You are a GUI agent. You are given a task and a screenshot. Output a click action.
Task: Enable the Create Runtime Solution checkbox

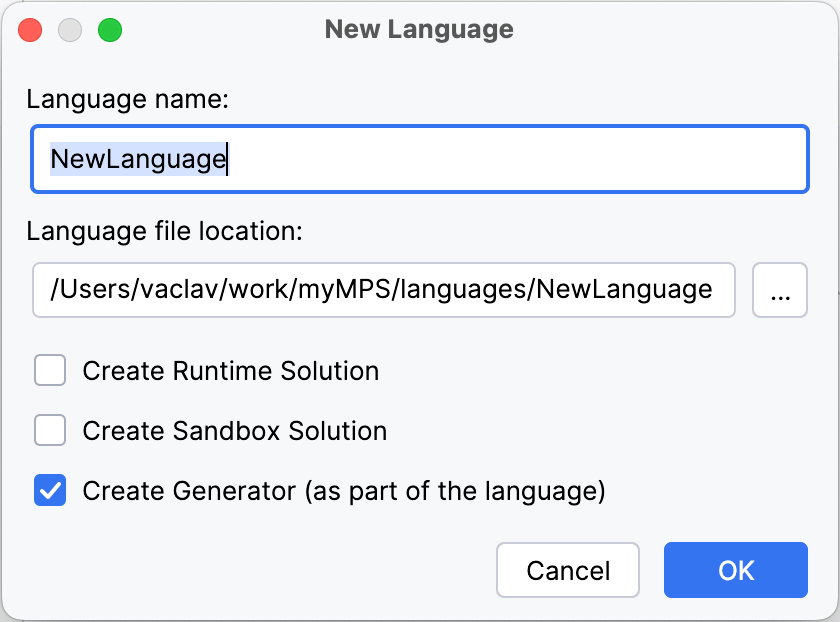[x=50, y=371]
